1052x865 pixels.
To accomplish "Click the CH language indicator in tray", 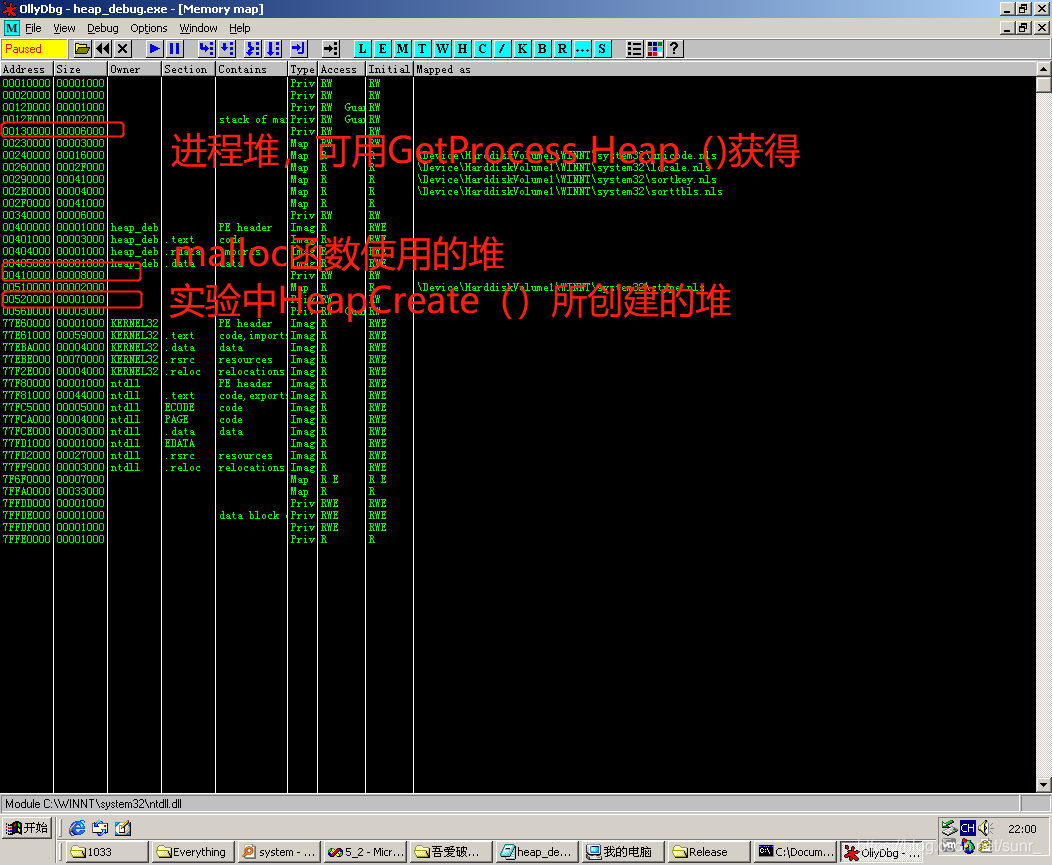I will click(967, 827).
